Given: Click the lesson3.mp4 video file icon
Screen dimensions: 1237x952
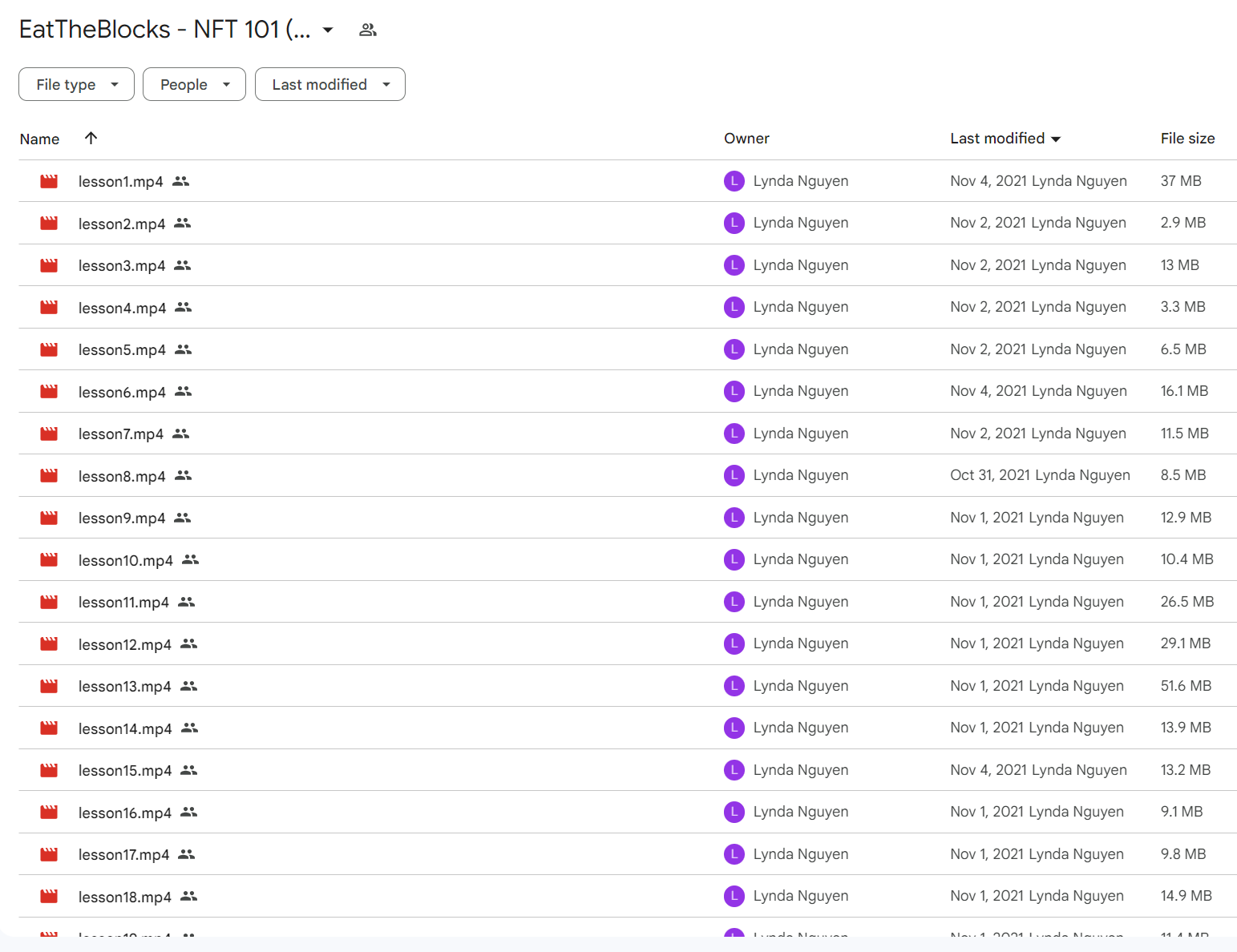Looking at the screenshot, I should point(49,265).
